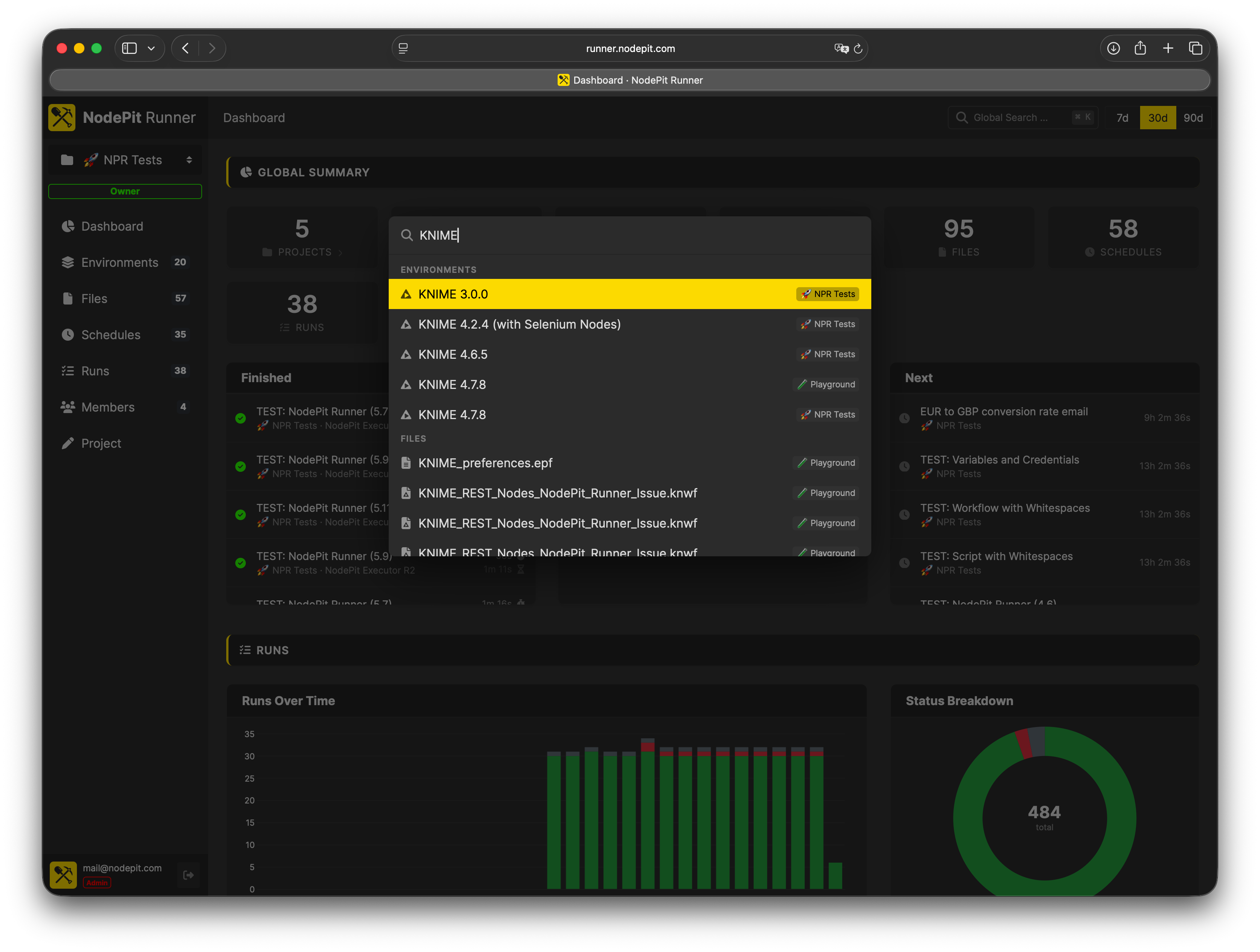Open Runs in the sidebar

point(125,371)
